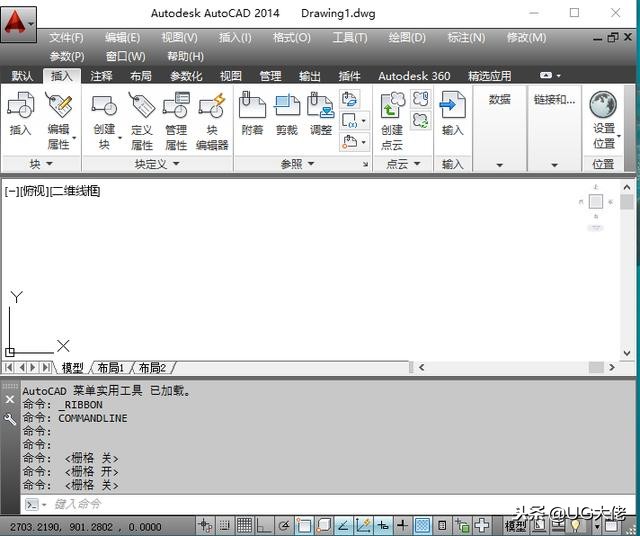
Task: Open the 参数化 ribbon tab
Action: pyautogui.click(x=186, y=76)
